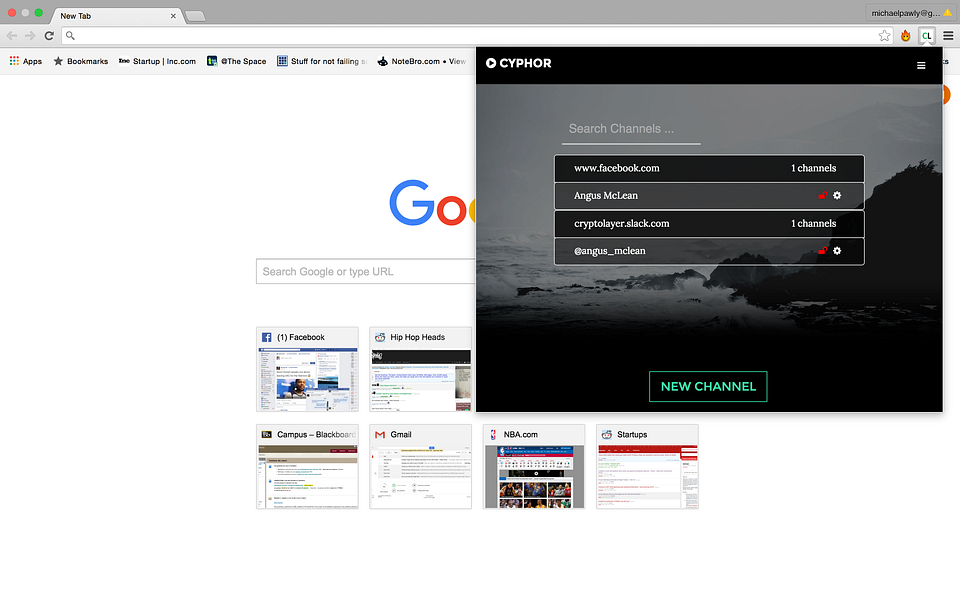Click the Search Google or type URL box
This screenshot has width=960, height=600.
click(x=366, y=271)
